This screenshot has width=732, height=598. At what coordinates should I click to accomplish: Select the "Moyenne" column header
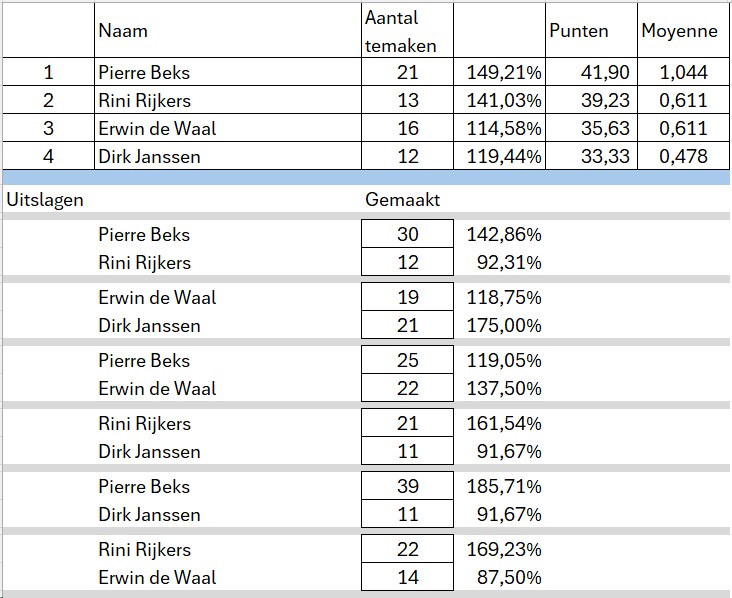679,31
